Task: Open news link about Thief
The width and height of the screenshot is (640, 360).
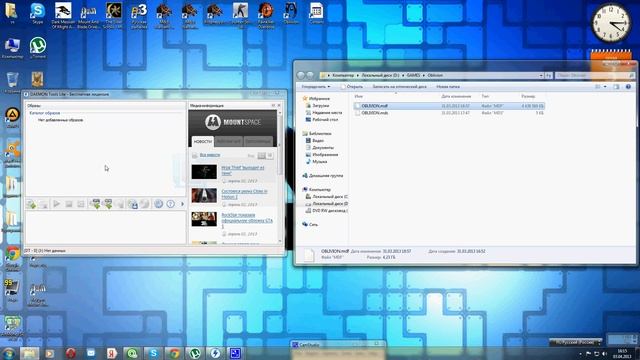Action: pos(242,170)
